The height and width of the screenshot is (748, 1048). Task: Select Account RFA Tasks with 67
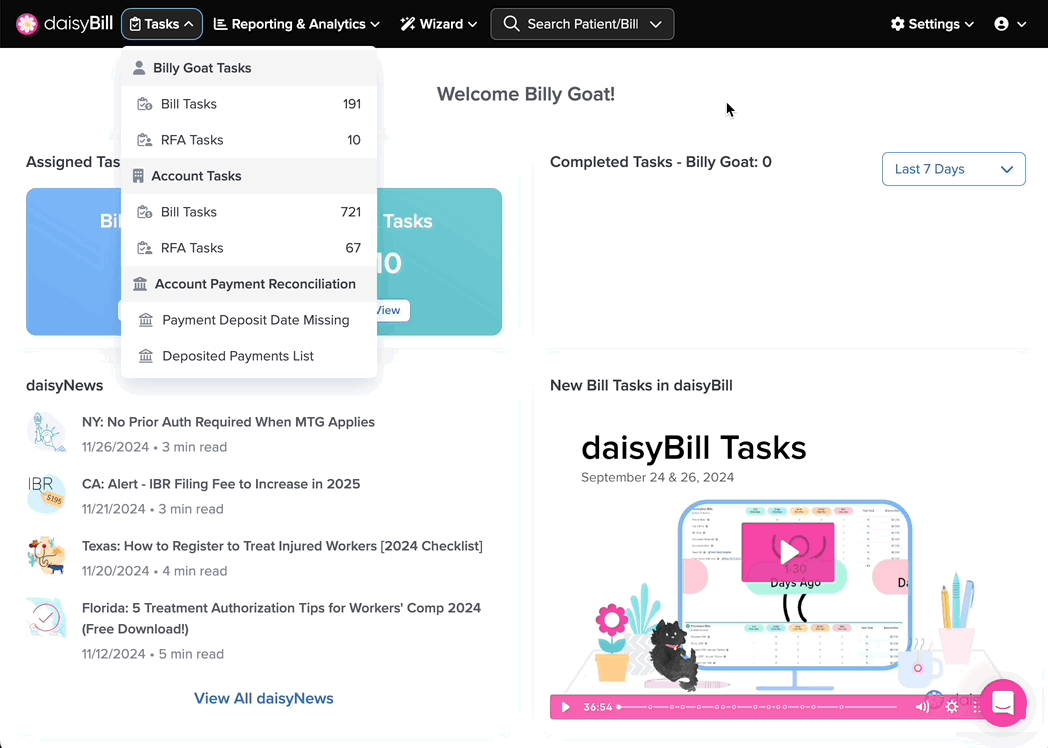coord(249,248)
